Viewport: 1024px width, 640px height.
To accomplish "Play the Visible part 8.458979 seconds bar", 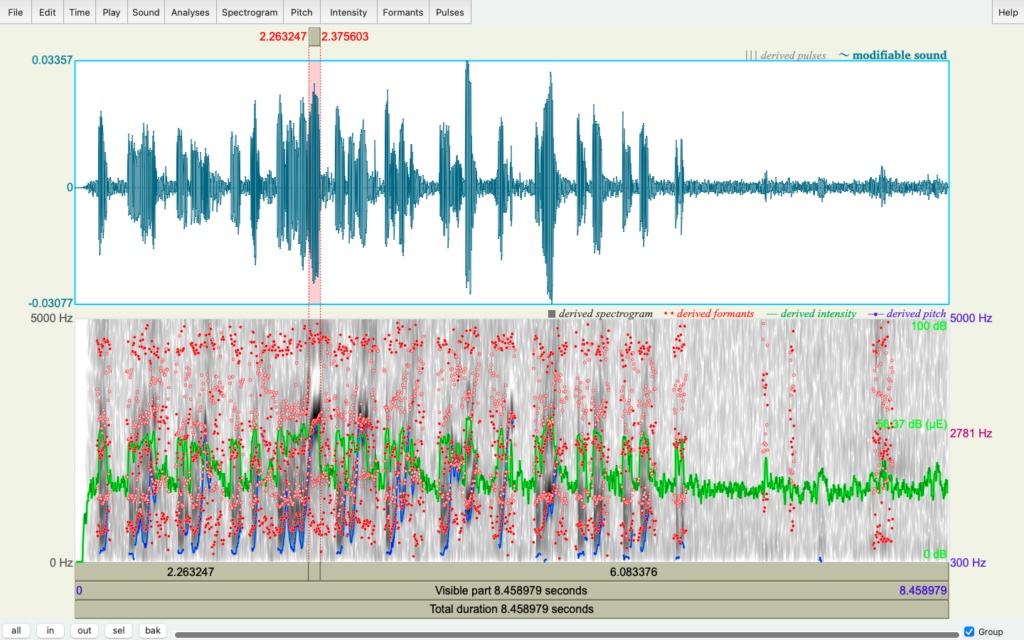I will [511, 590].
